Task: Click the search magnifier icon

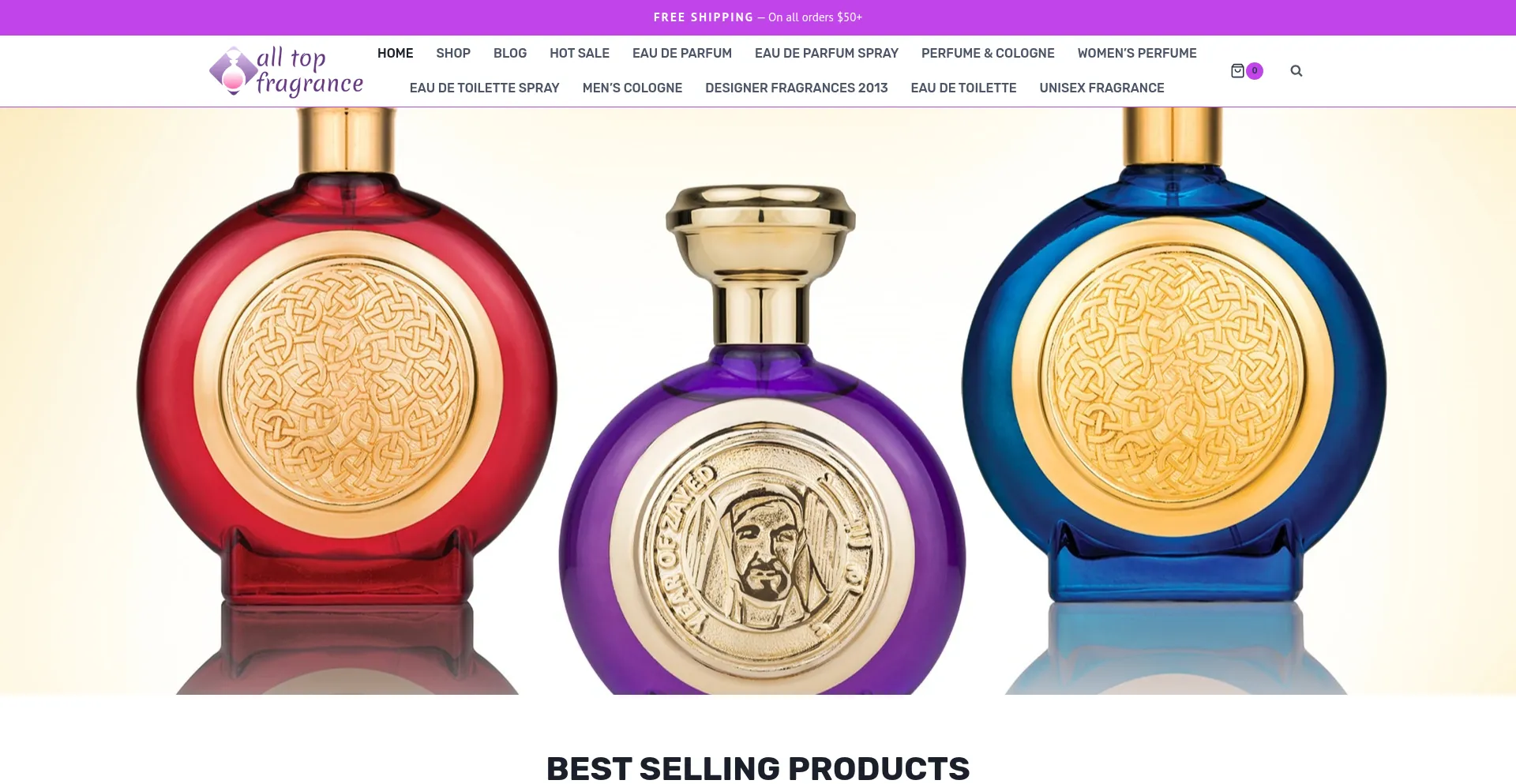Action: click(1296, 71)
